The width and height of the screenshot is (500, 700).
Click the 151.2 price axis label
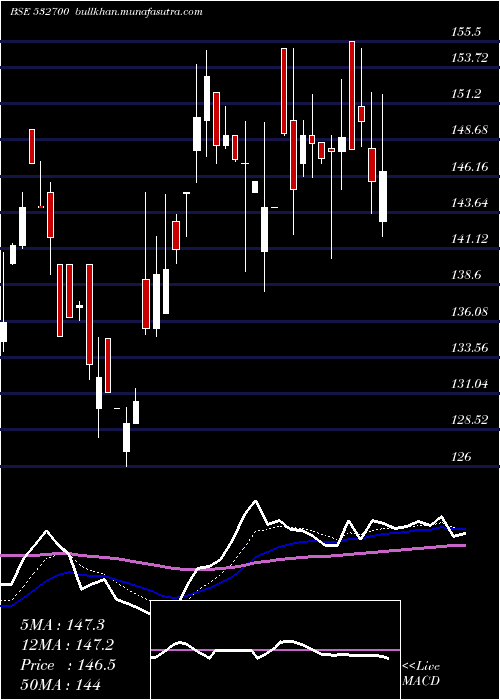point(467,94)
